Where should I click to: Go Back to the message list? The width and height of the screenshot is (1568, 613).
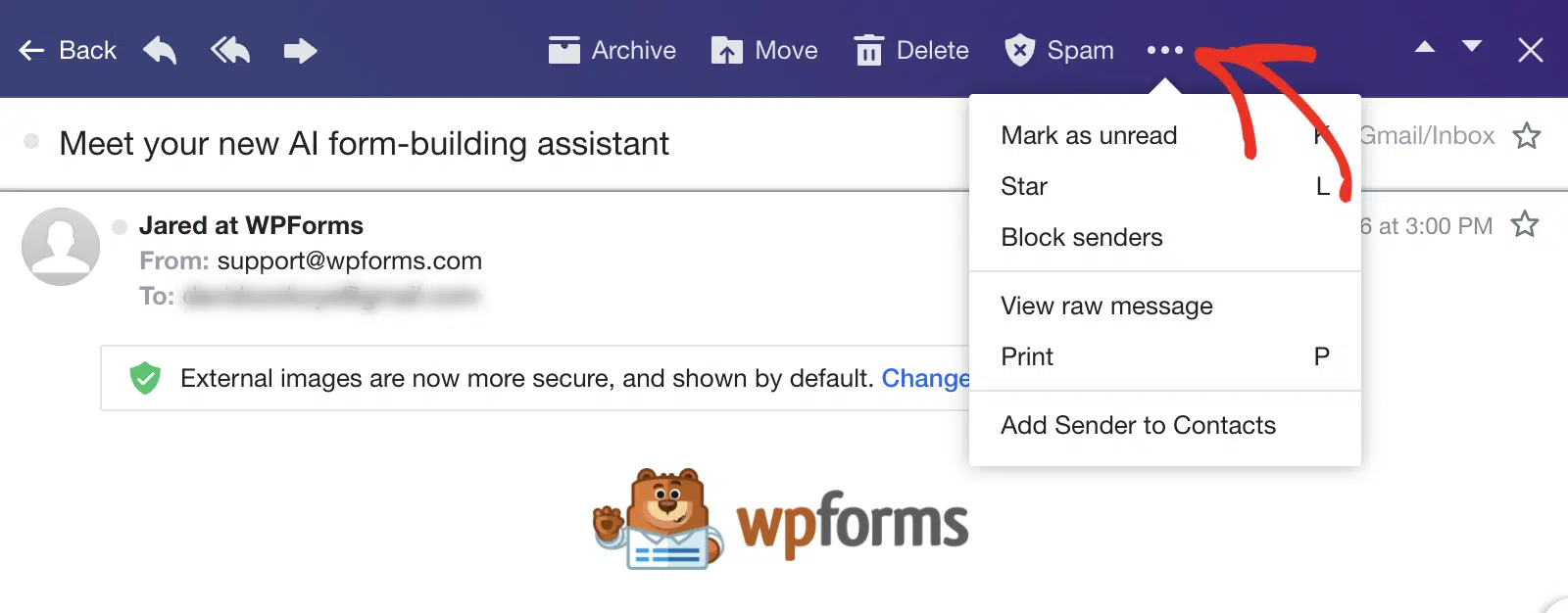click(x=68, y=50)
